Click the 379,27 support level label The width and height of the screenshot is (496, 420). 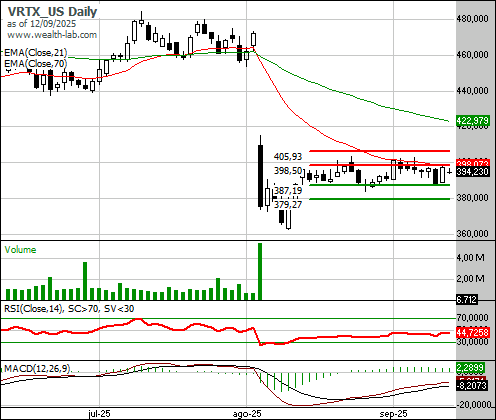(x=288, y=204)
